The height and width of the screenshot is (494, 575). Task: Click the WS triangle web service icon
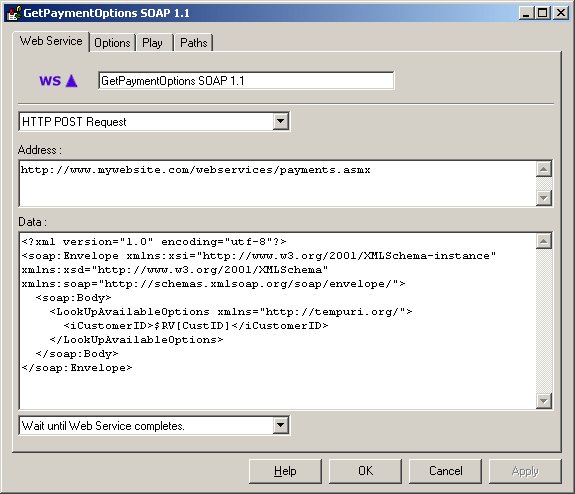click(x=58, y=81)
